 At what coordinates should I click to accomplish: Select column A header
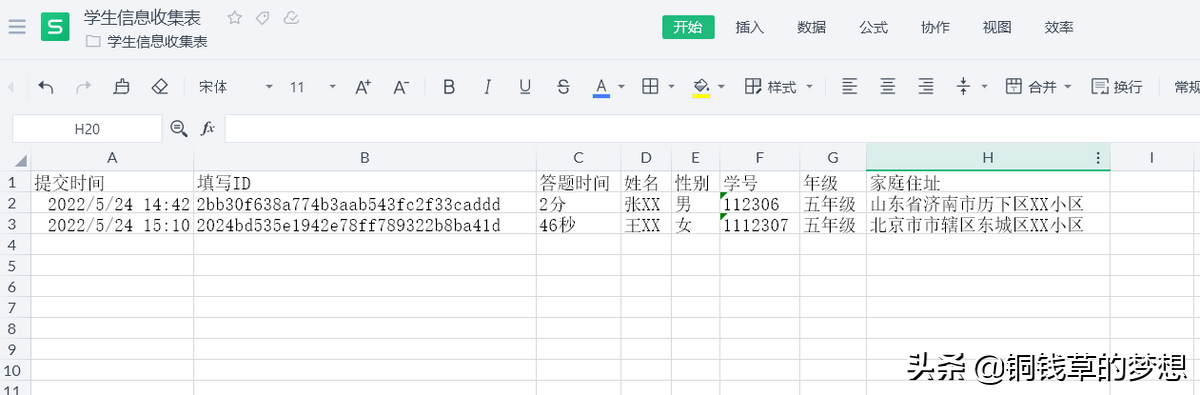click(x=112, y=158)
